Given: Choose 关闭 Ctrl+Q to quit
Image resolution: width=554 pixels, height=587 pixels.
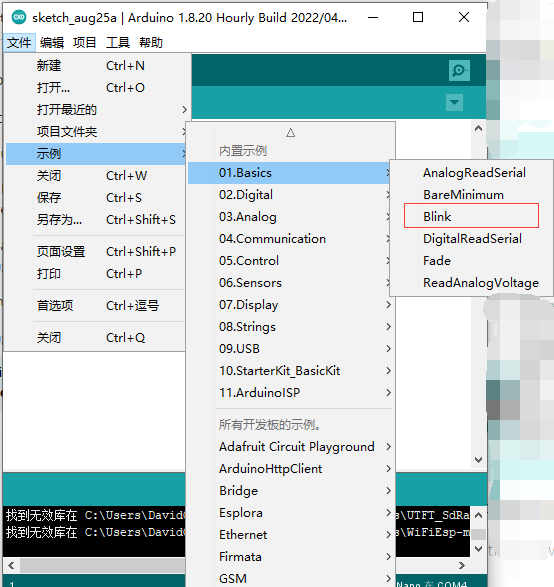Looking at the screenshot, I should point(95,338).
